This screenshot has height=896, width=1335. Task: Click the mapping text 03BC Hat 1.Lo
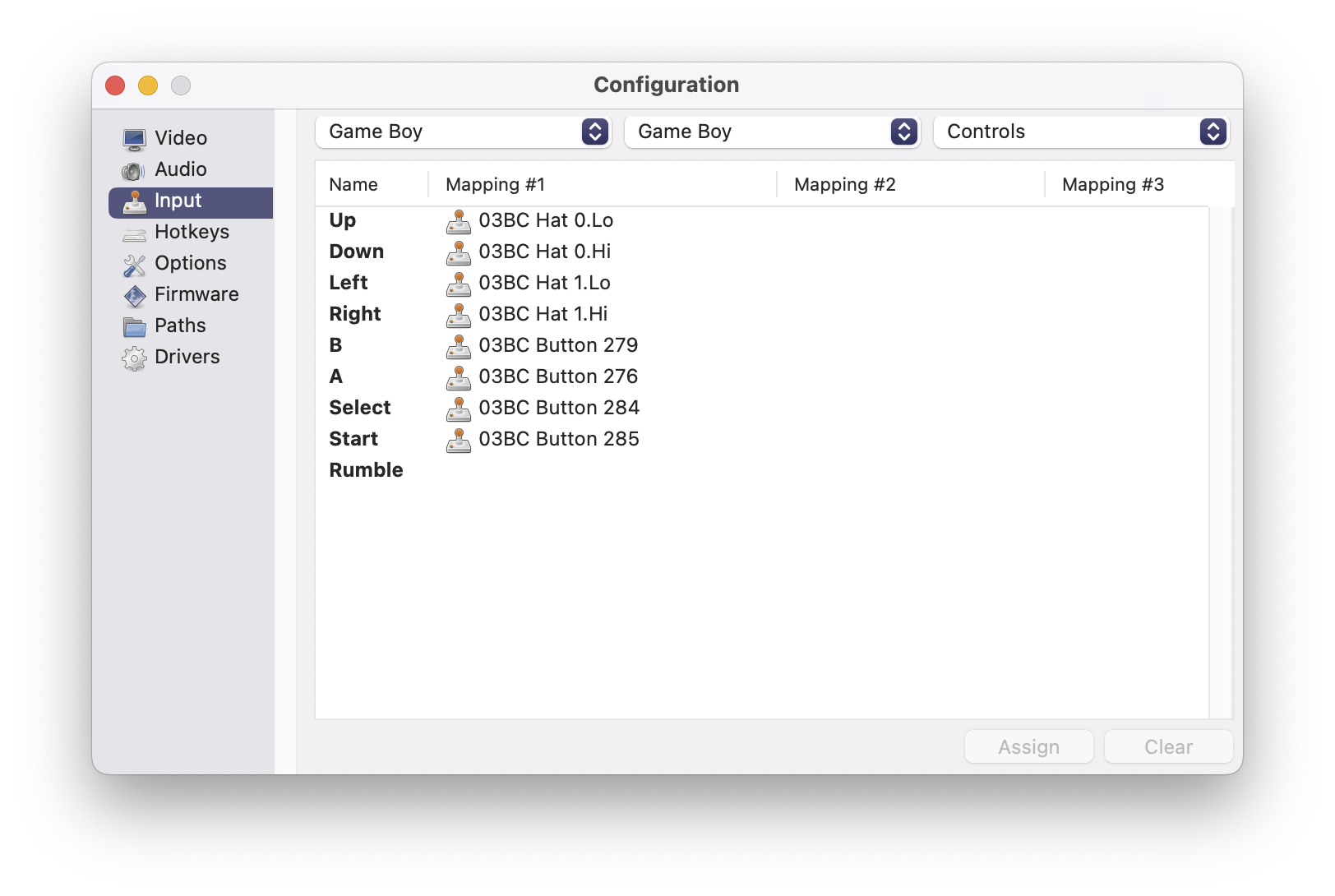pos(545,283)
